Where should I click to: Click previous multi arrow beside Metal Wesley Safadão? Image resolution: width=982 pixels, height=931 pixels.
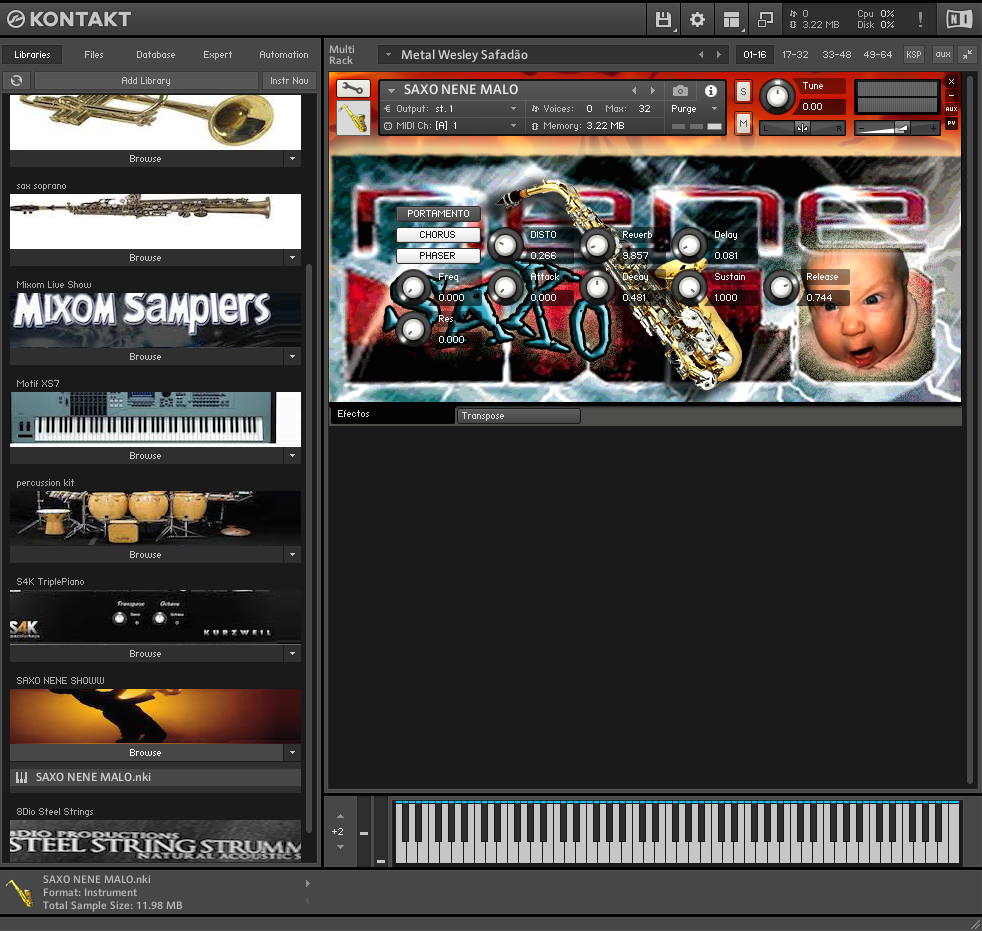[701, 54]
